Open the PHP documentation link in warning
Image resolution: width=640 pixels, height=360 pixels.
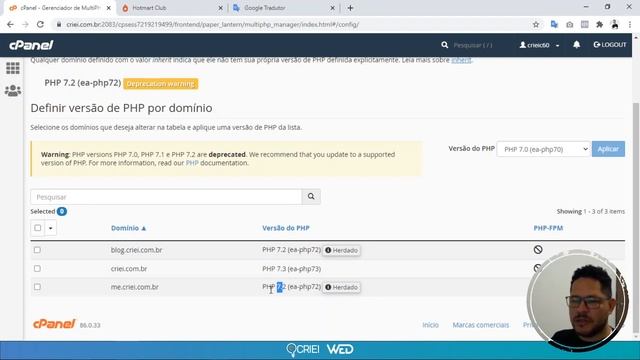tap(192, 163)
